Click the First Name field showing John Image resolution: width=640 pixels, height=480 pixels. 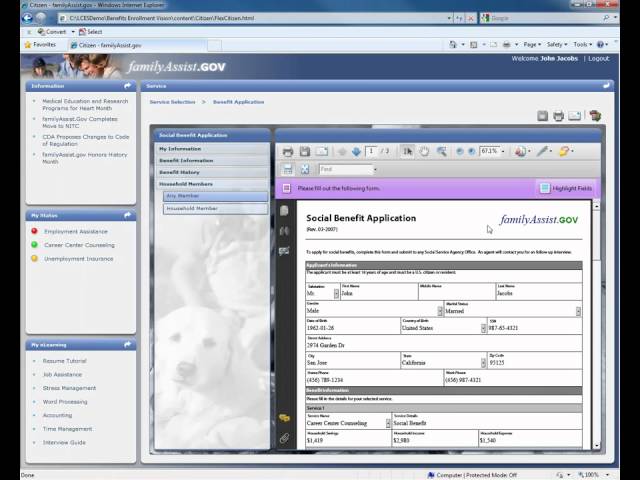click(379, 291)
